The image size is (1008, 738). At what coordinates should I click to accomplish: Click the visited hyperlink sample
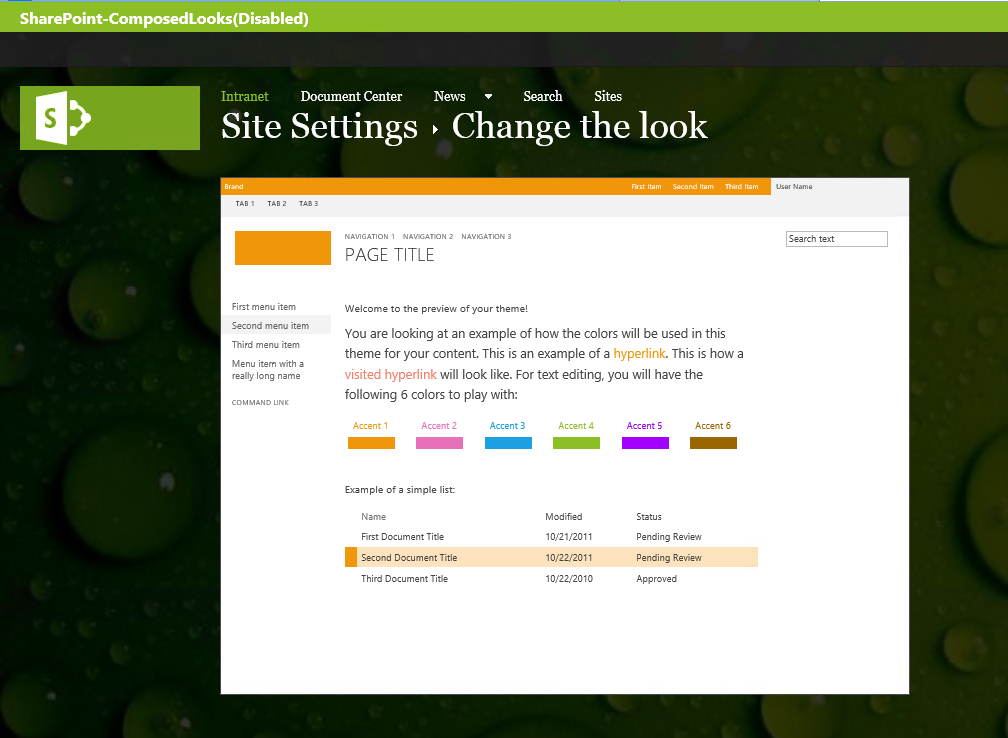point(390,374)
